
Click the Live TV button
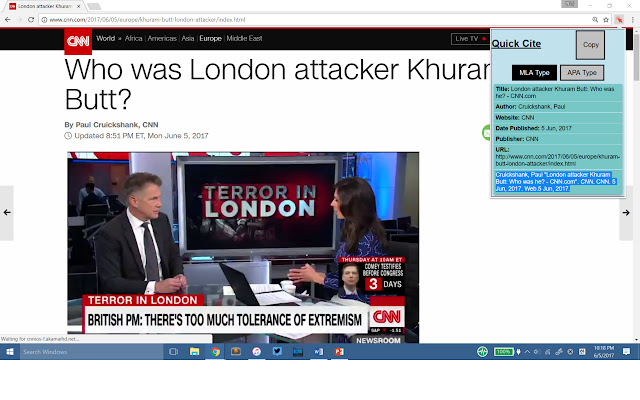[x=470, y=39]
